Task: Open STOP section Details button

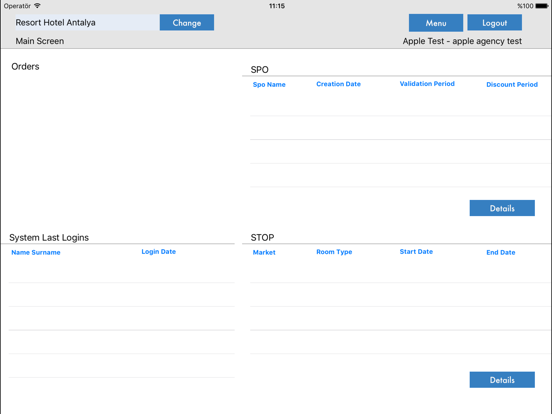Action: [502, 380]
